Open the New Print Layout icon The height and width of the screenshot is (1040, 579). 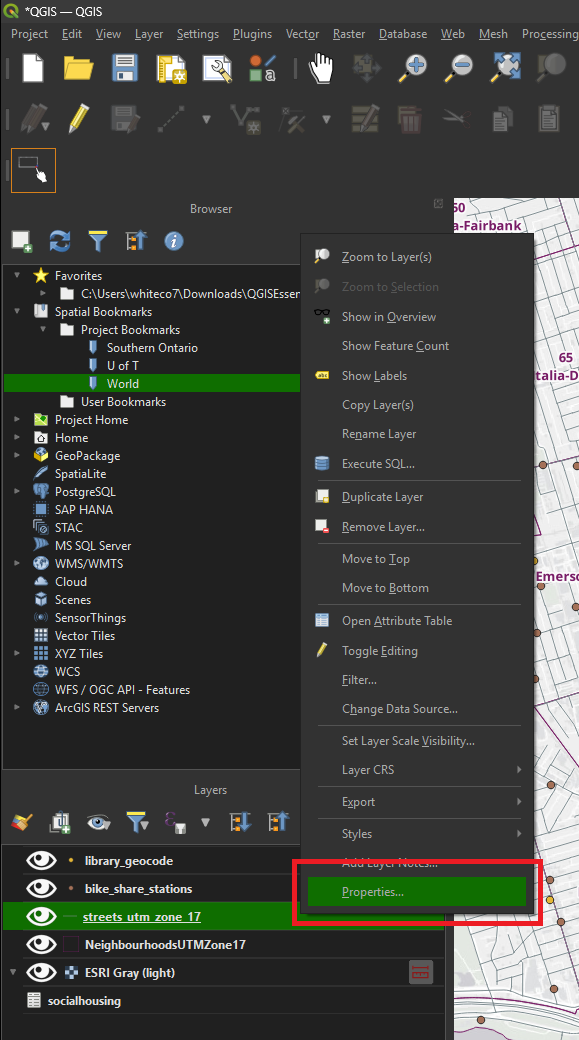click(171, 69)
